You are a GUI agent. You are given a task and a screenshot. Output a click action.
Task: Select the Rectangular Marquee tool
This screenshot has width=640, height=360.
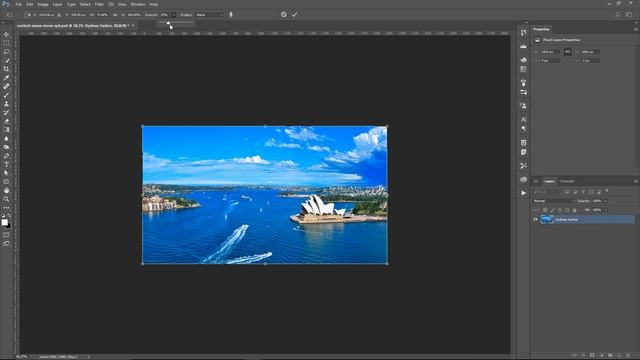tap(6, 43)
